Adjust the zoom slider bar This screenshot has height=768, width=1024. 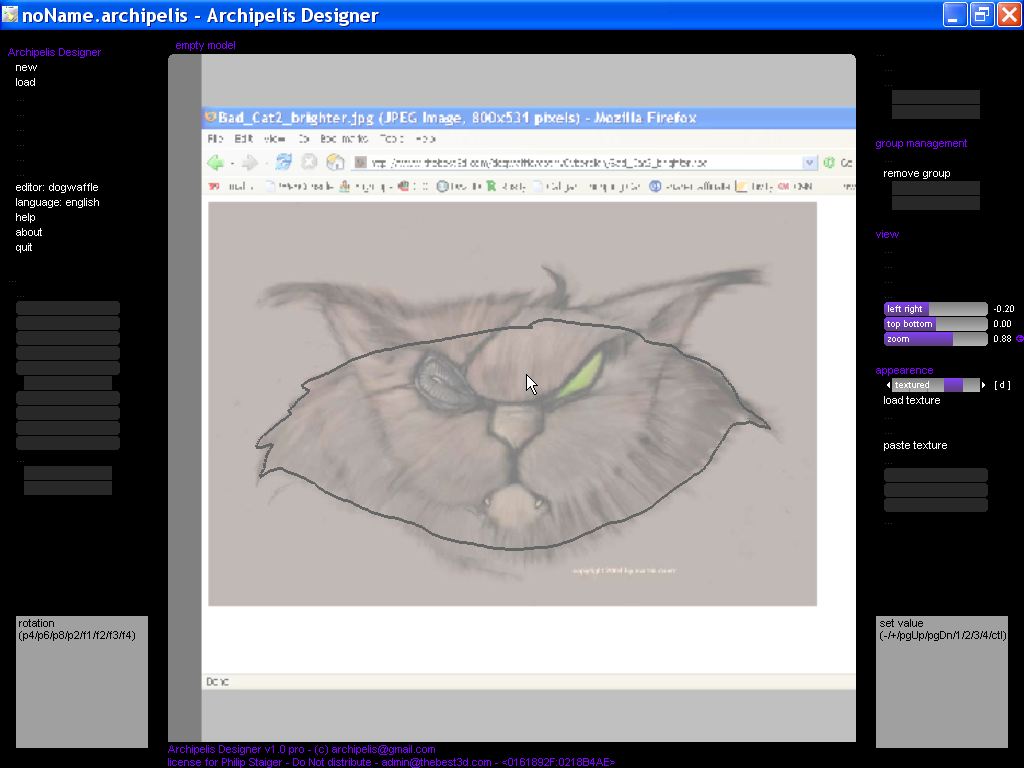click(935, 339)
